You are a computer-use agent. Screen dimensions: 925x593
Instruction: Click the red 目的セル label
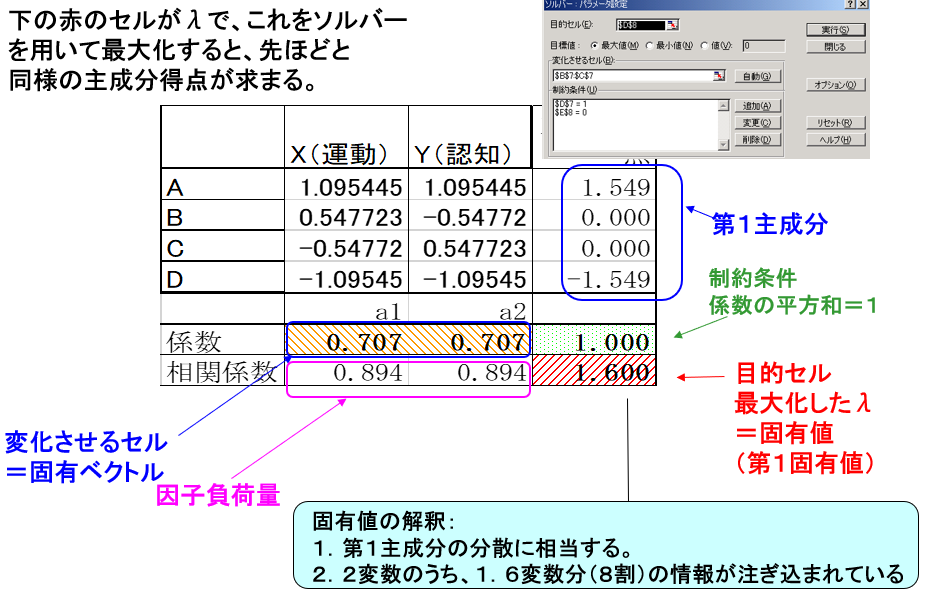point(783,374)
